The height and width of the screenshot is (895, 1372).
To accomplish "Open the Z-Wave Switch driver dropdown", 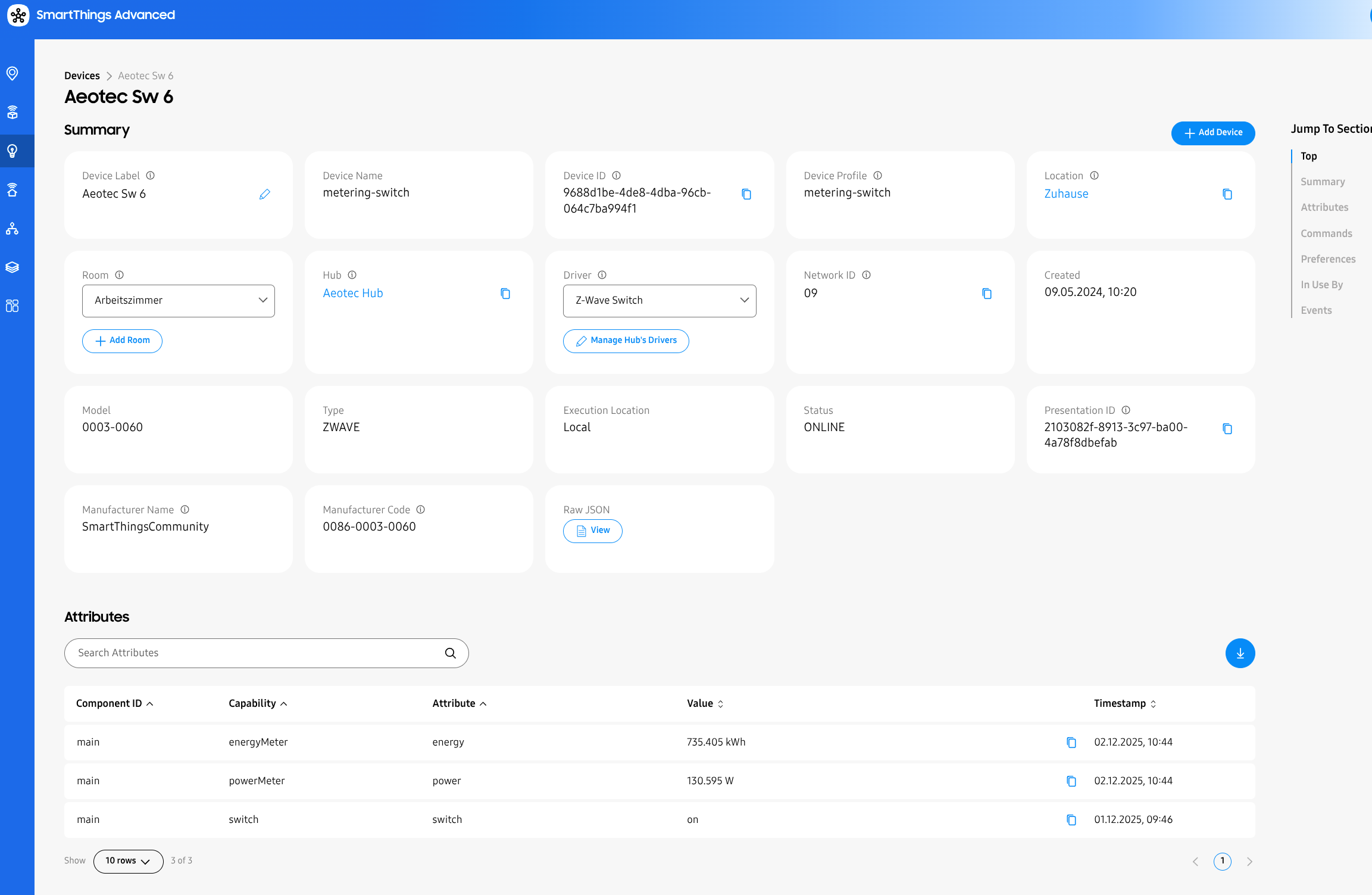I will 659,301.
